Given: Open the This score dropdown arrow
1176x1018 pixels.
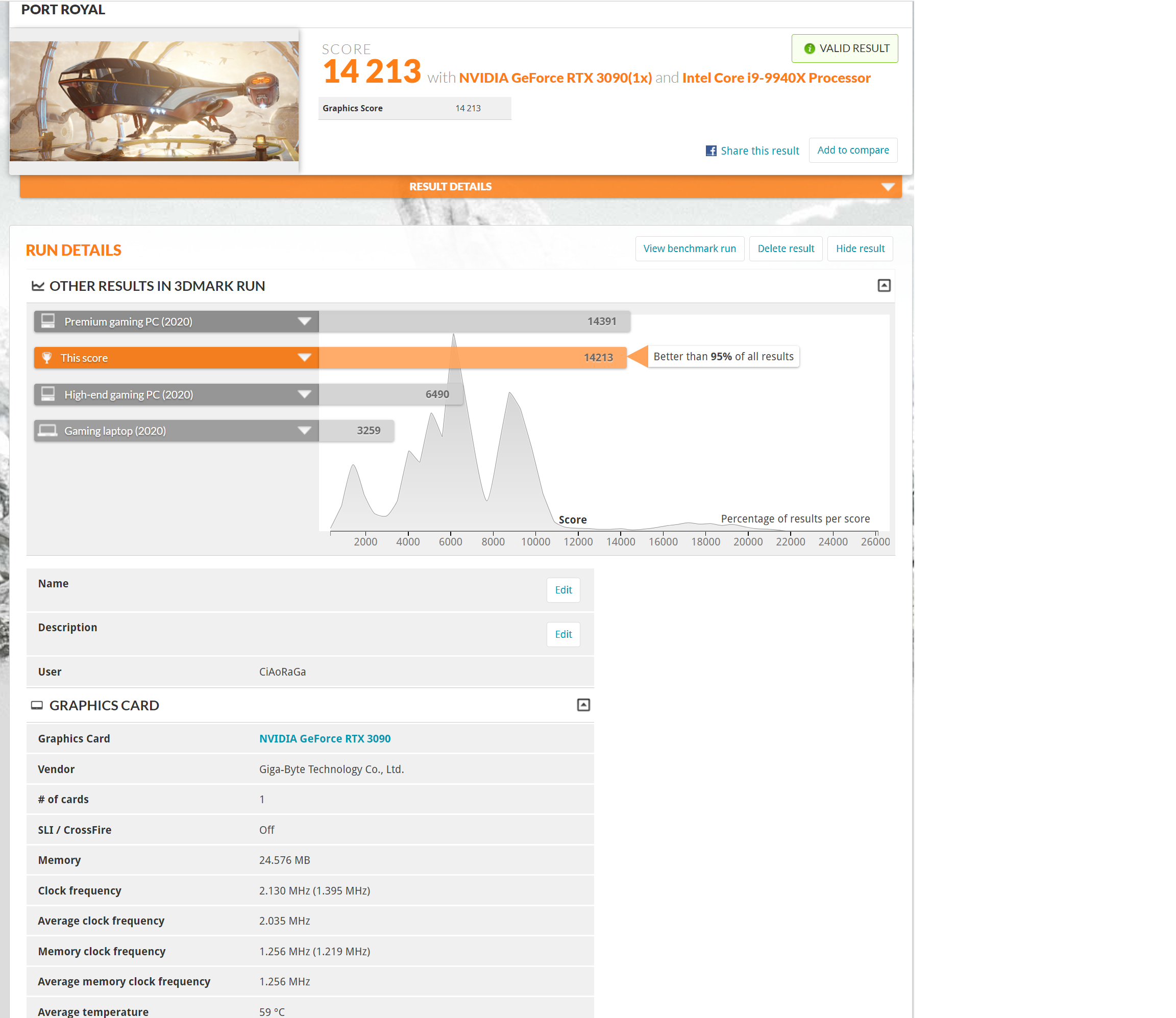Looking at the screenshot, I should point(305,358).
